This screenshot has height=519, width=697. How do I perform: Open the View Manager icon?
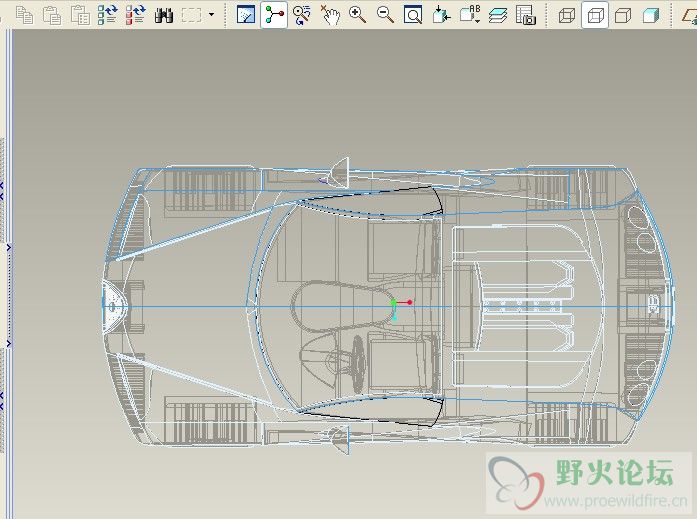(x=526, y=15)
